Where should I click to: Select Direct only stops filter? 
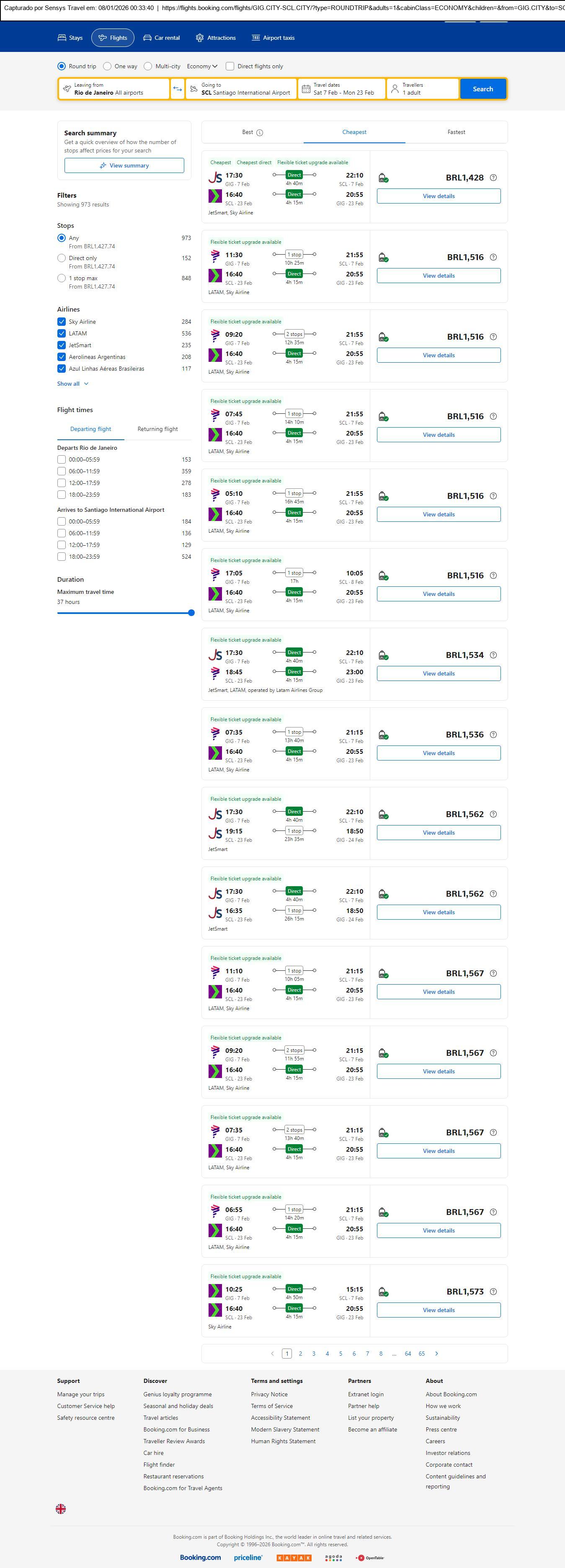(62, 258)
